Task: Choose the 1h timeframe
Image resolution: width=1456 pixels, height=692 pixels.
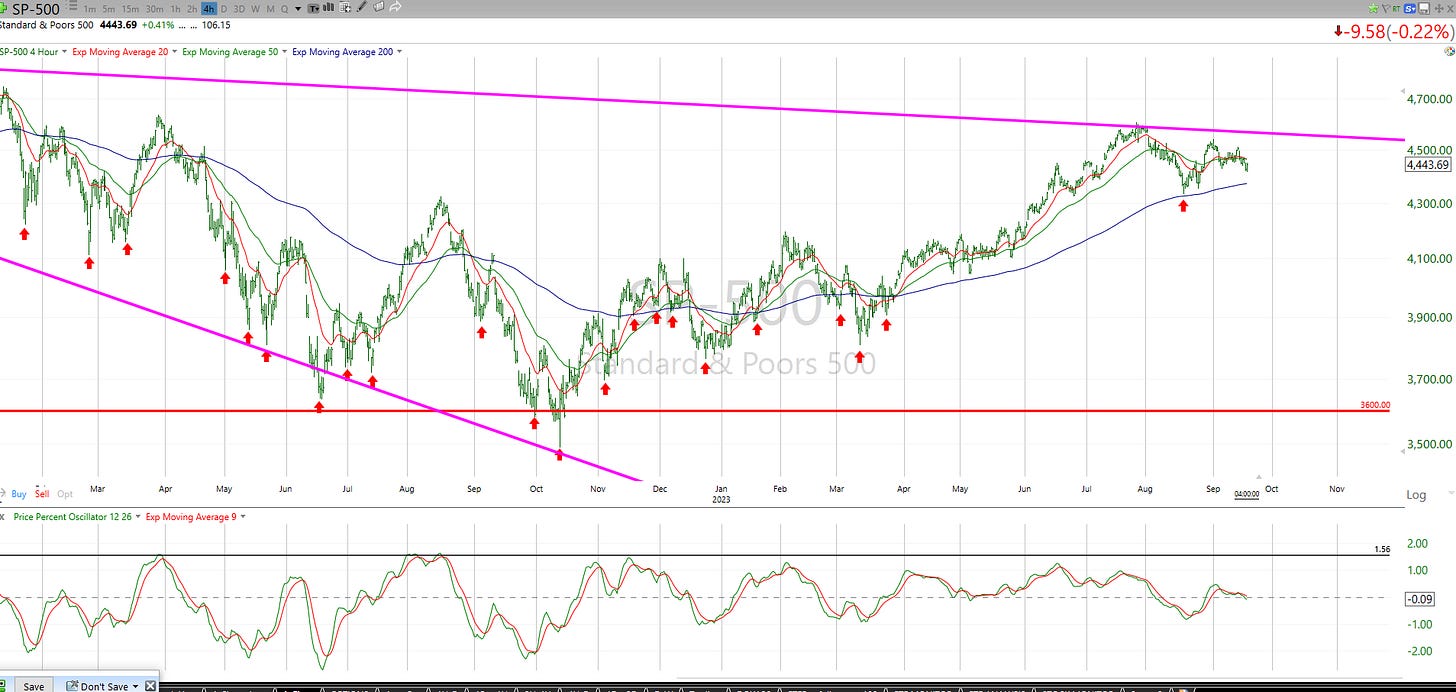Action: click(x=175, y=9)
